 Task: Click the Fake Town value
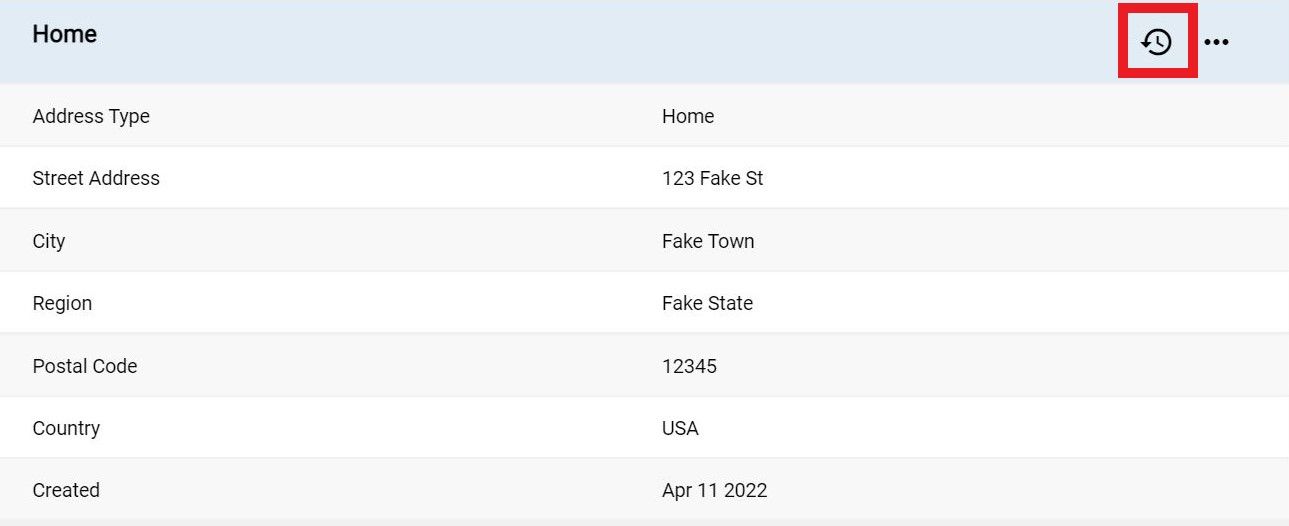(x=708, y=241)
